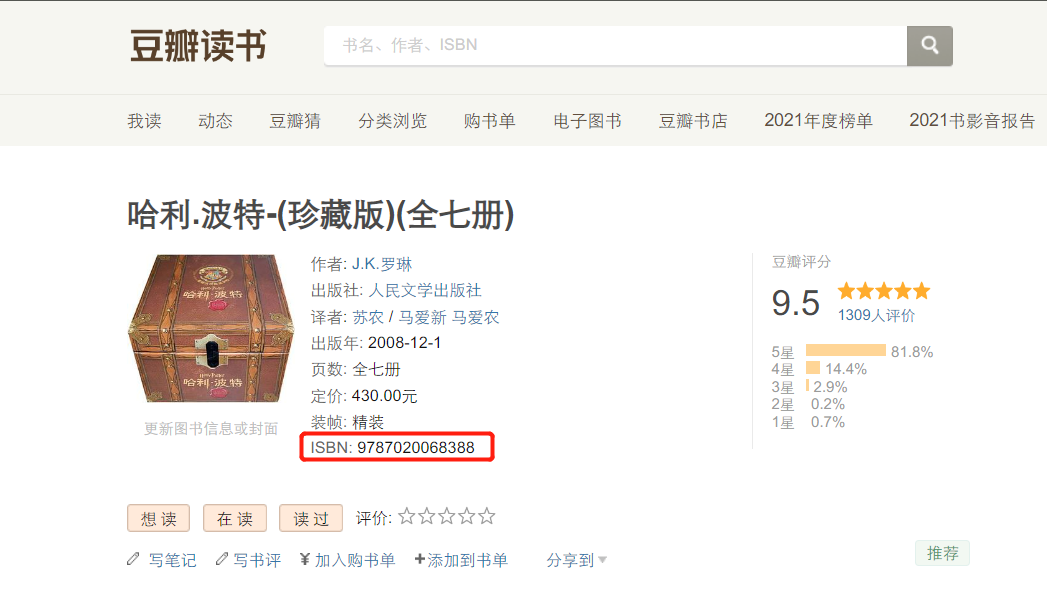Click the 写书评 link
The image size is (1047, 603).
point(257,560)
